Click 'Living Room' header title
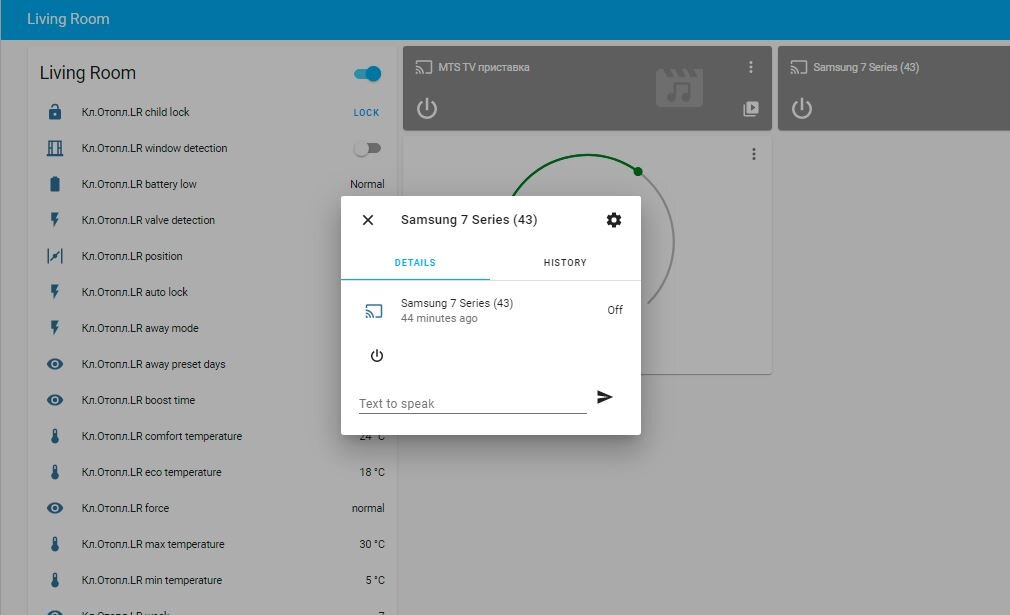This screenshot has height=615, width=1010. [68, 19]
